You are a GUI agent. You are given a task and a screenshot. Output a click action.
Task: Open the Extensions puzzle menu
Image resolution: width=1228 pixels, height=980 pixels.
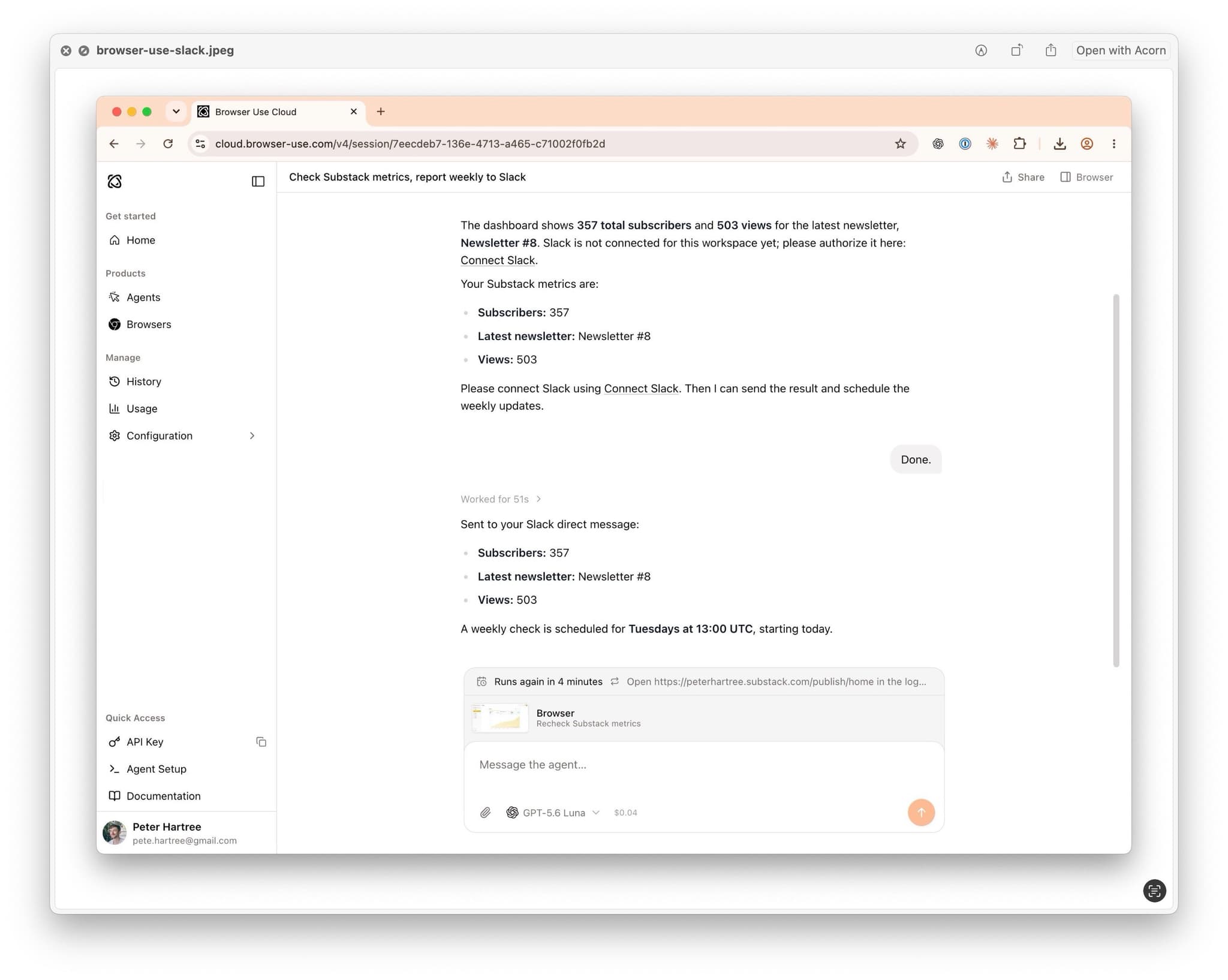(1019, 143)
